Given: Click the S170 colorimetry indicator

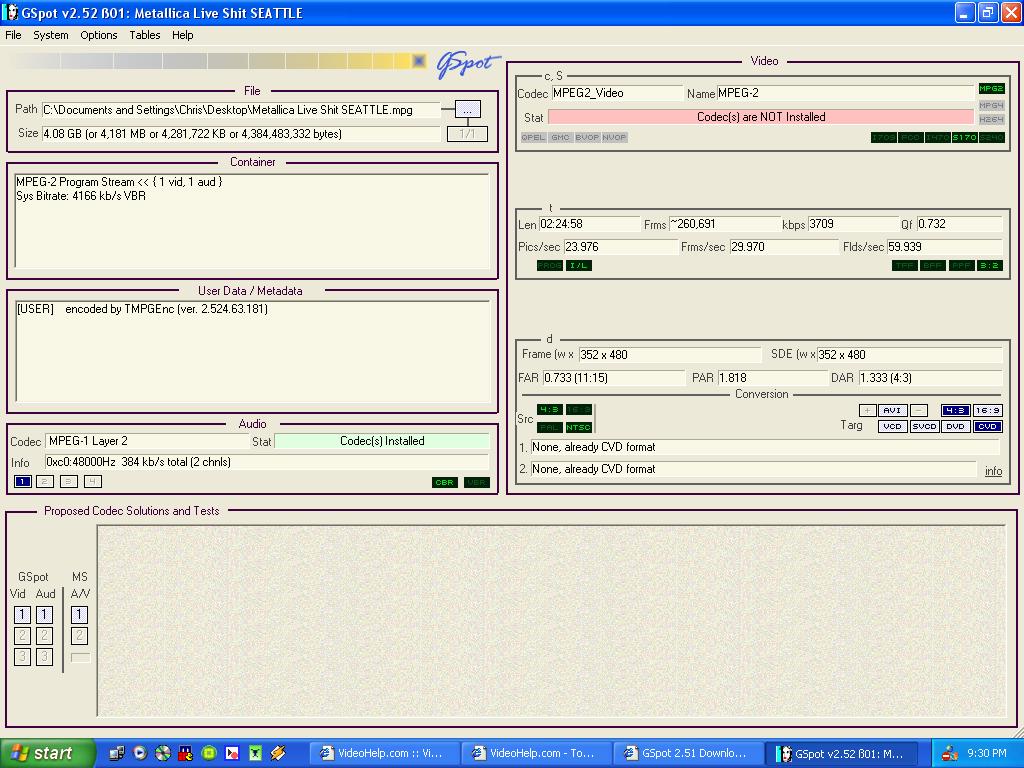Looking at the screenshot, I should pyautogui.click(x=965, y=137).
